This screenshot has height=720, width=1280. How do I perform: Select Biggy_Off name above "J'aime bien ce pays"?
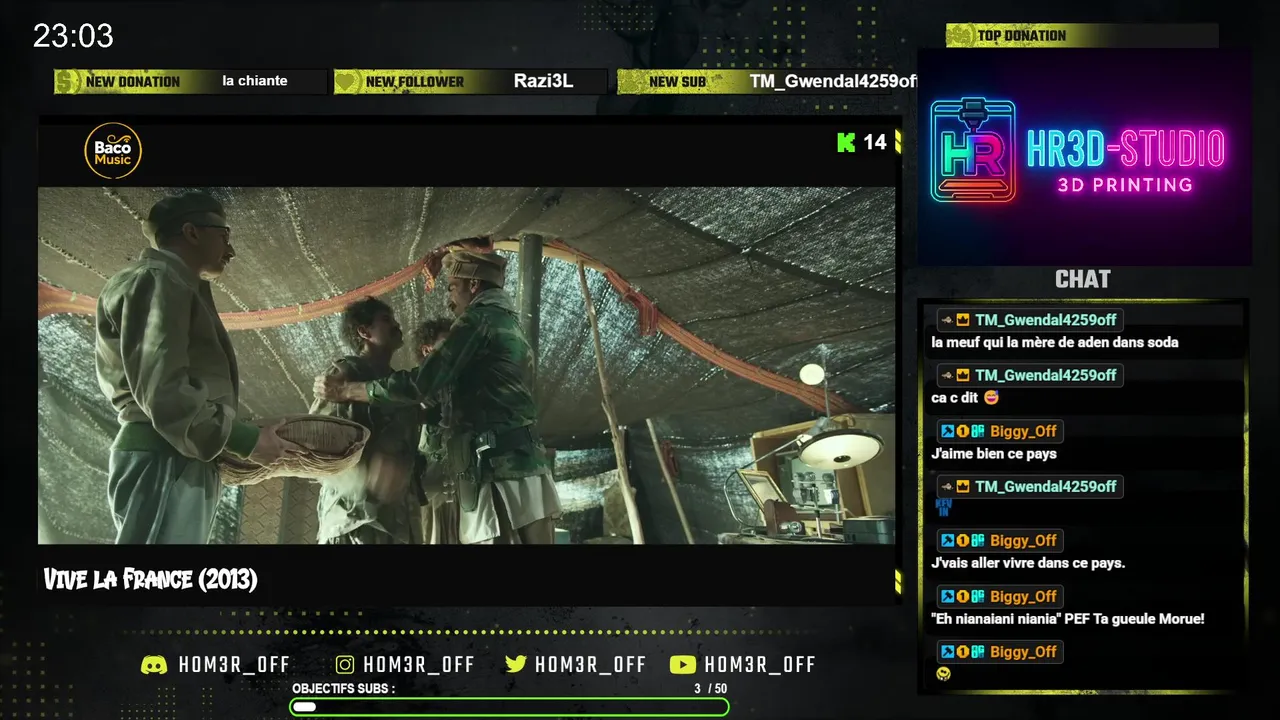click(1024, 431)
